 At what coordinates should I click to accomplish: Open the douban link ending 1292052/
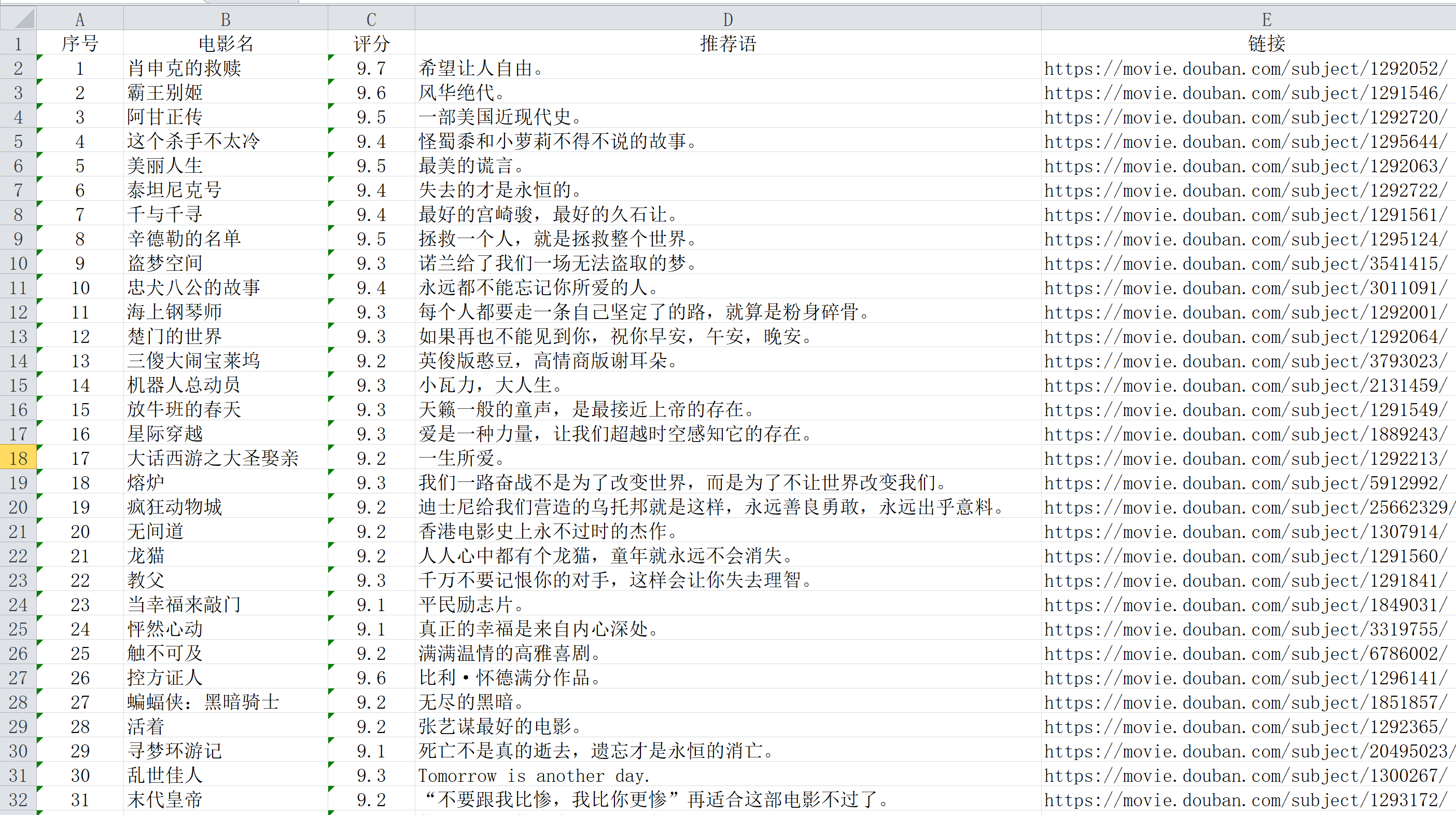click(1245, 68)
